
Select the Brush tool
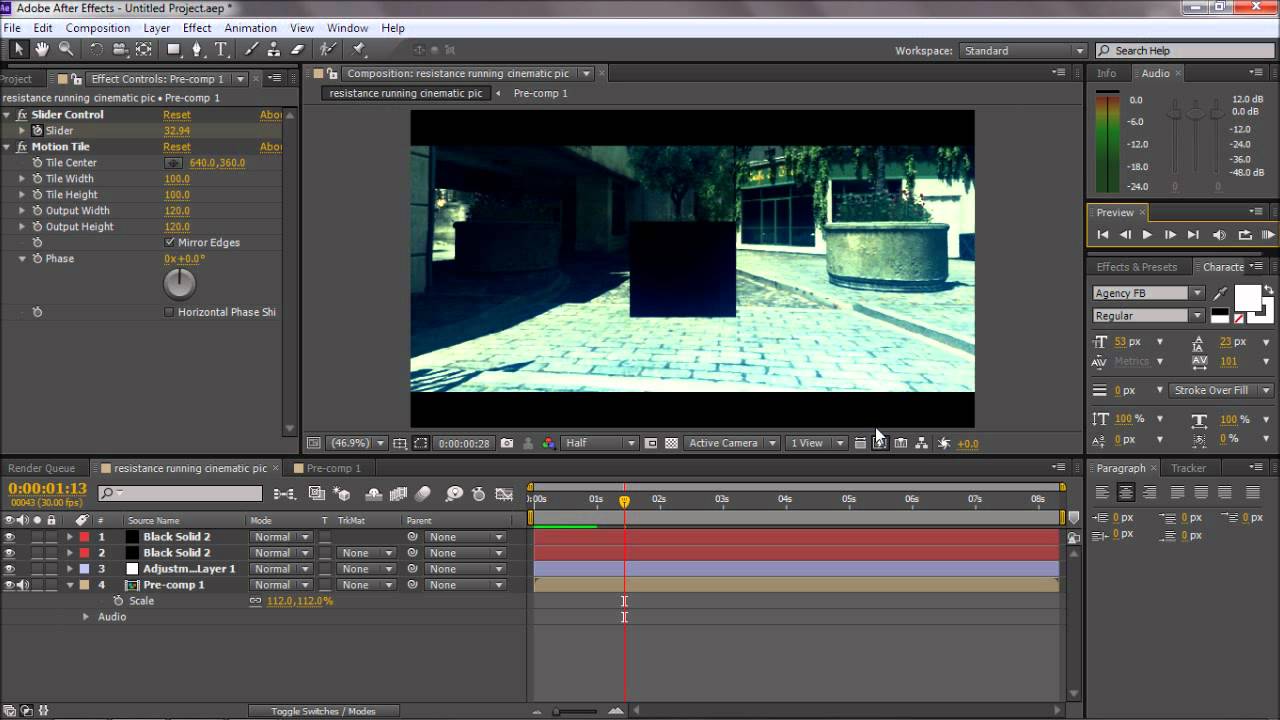click(x=251, y=49)
